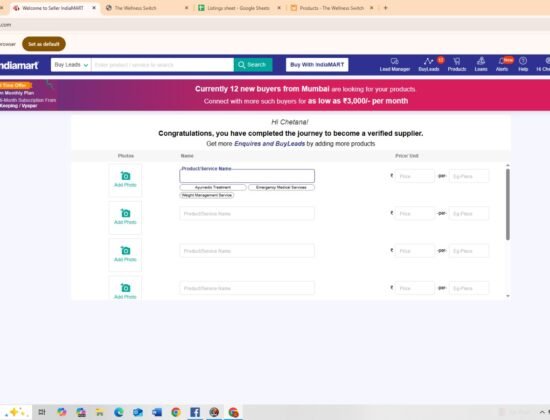Switch to the Listings sheet Google Sheets tab

click(x=239, y=8)
